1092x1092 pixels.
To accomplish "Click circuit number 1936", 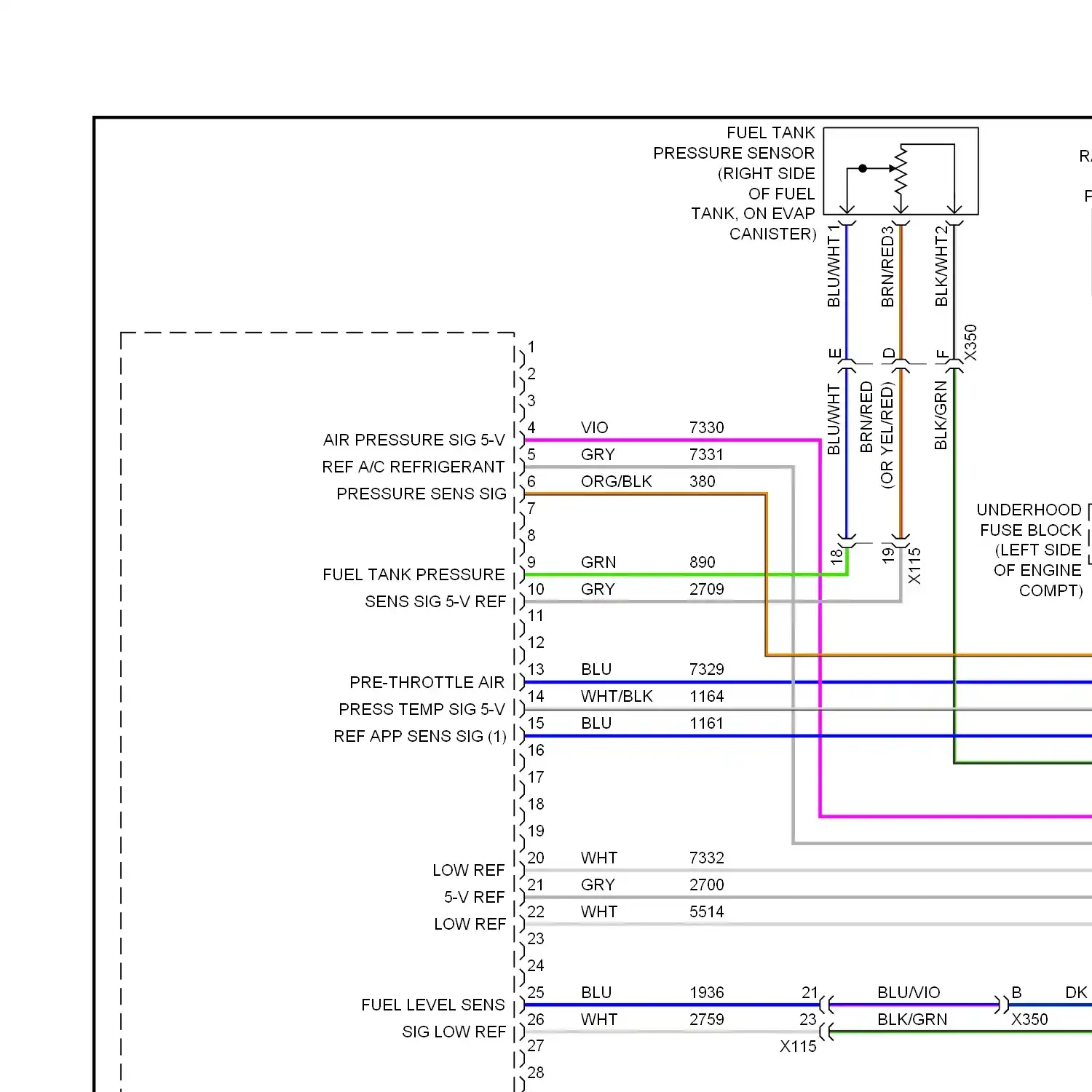I will [x=706, y=992].
